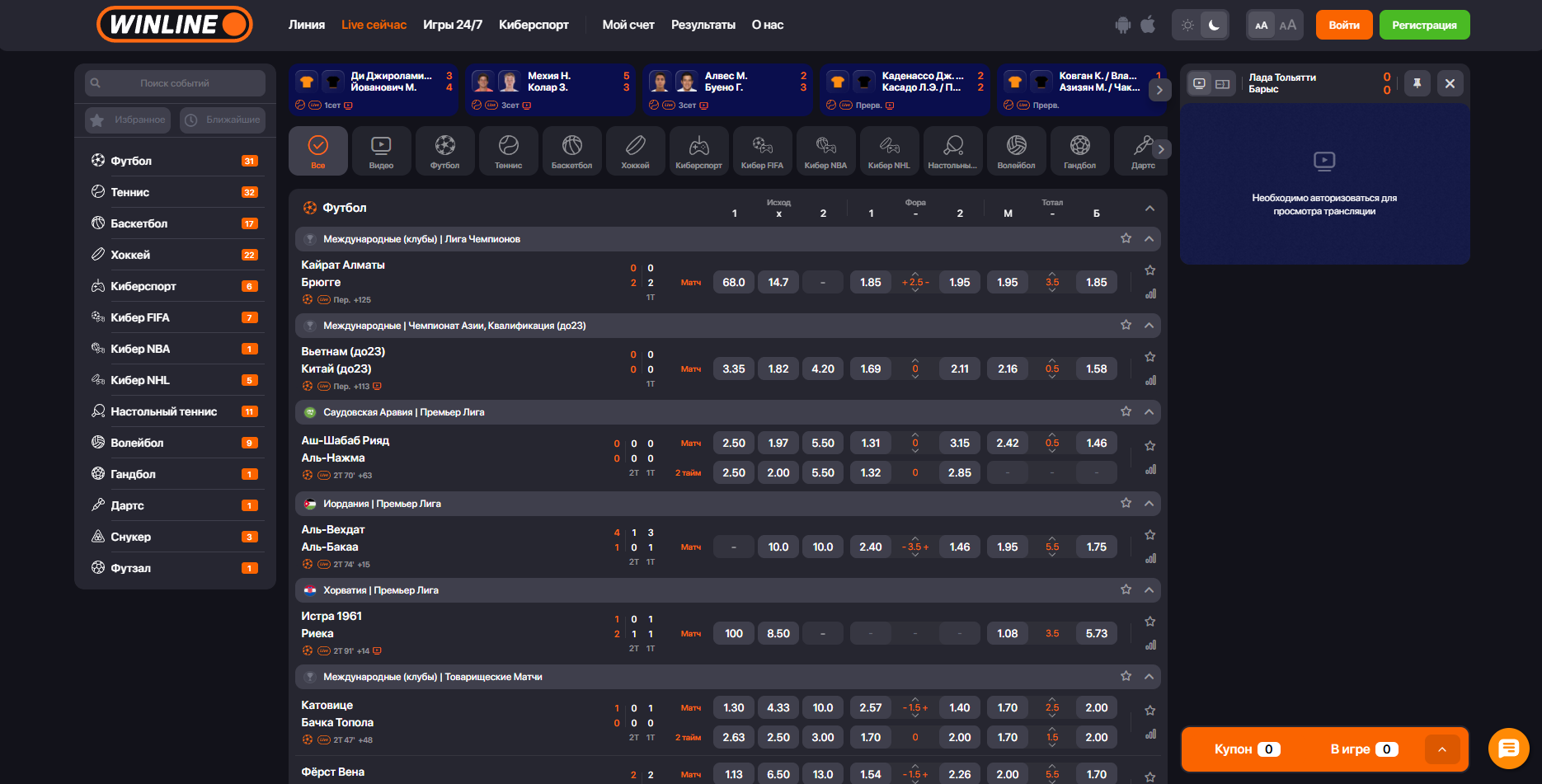Open the Киберспорт top menu item
This screenshot has height=784, width=1542.
[534, 25]
